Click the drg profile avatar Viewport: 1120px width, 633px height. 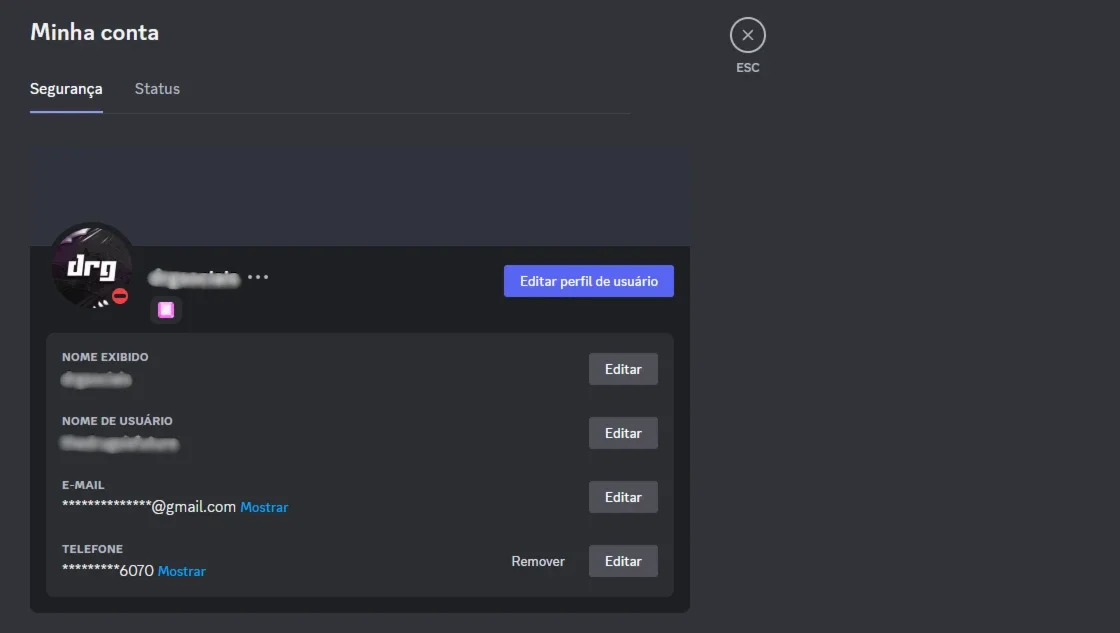click(x=92, y=266)
